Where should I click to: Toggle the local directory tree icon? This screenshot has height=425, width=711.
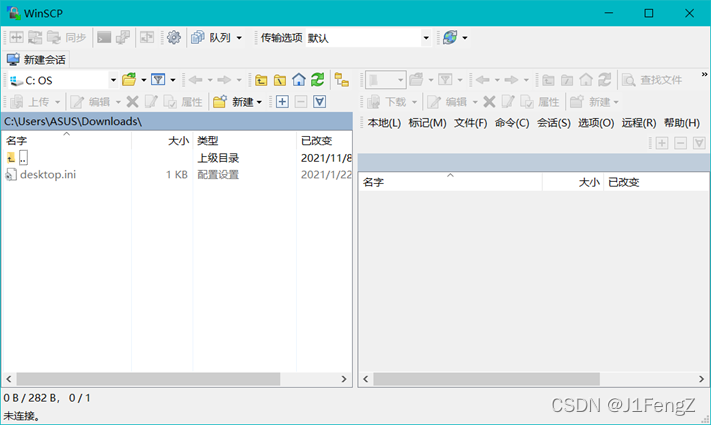coord(341,80)
